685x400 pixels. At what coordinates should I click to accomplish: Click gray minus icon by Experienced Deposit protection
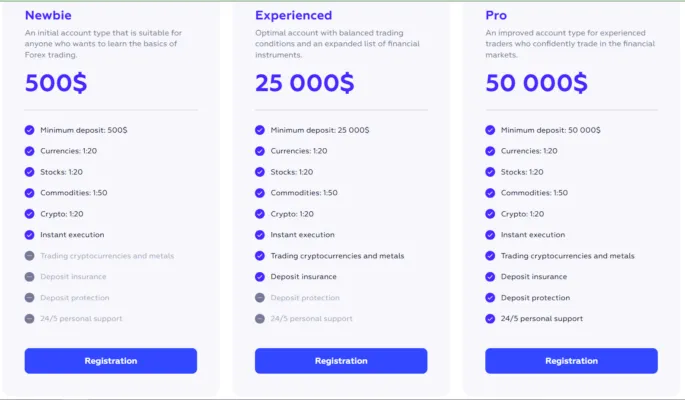coord(260,298)
